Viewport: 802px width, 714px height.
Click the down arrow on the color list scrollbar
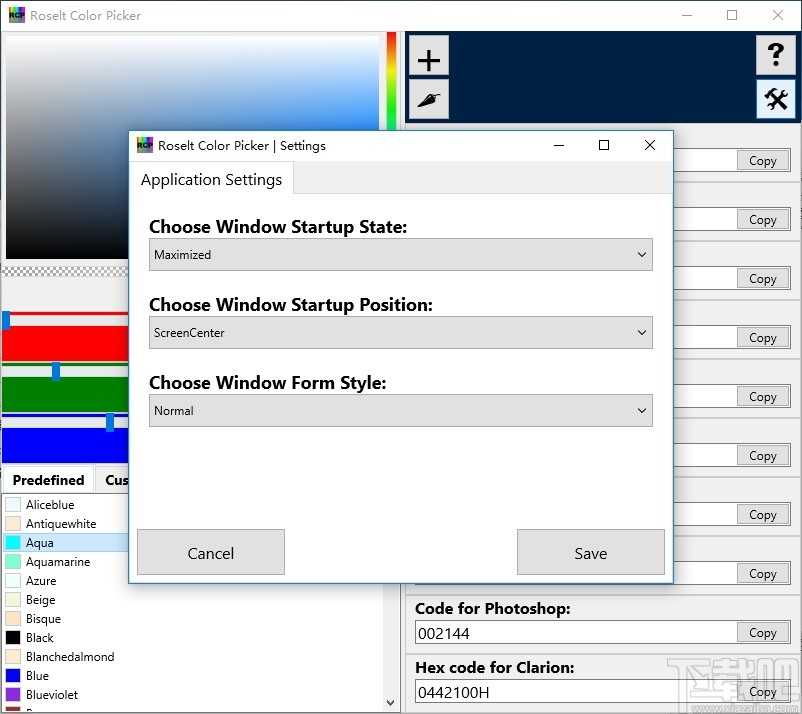(x=391, y=702)
